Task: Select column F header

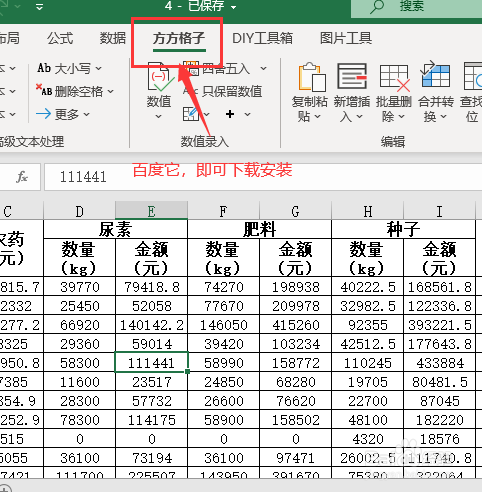Action: pos(223,212)
